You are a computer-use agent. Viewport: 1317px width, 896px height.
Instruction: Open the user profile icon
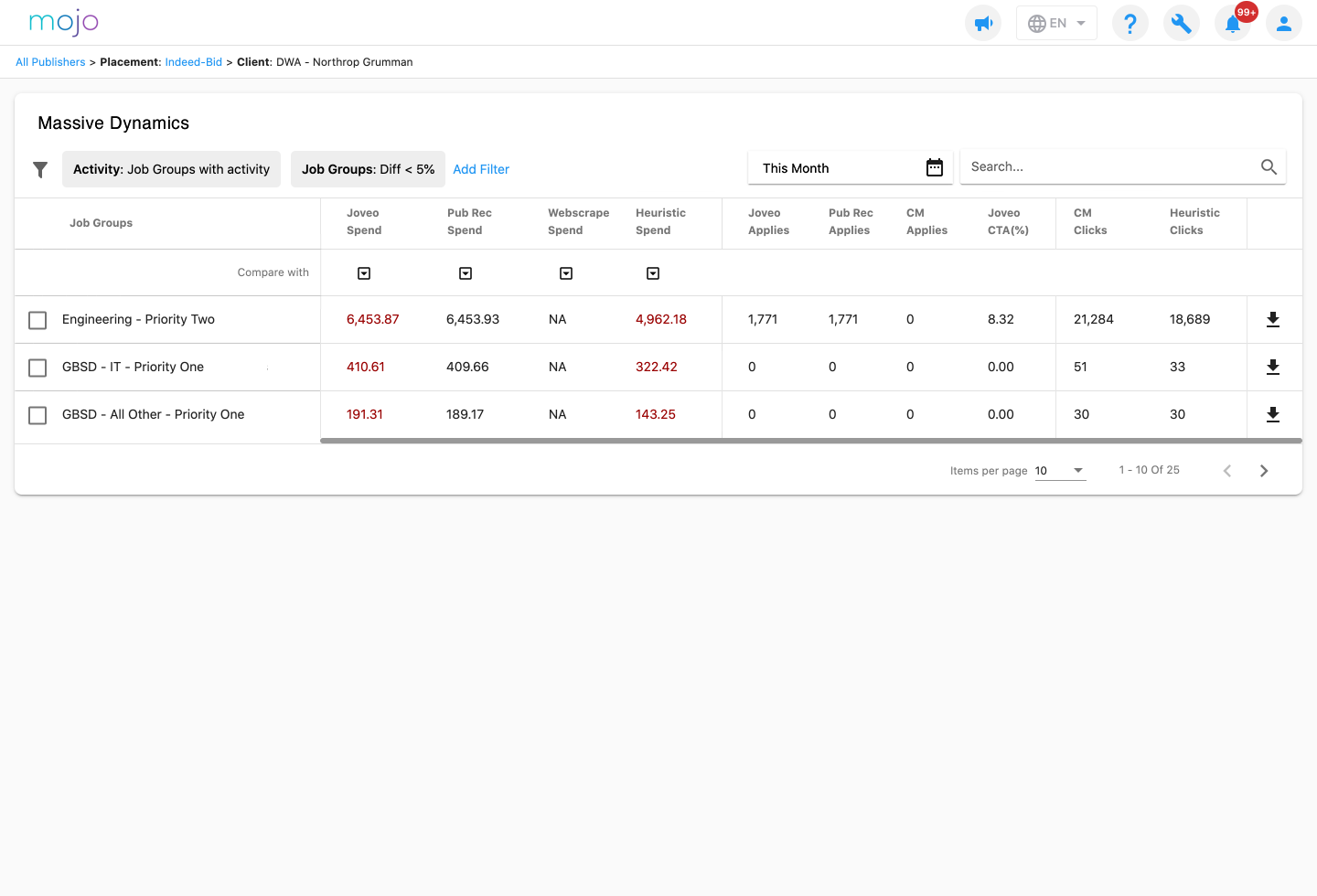pyautogui.click(x=1283, y=23)
